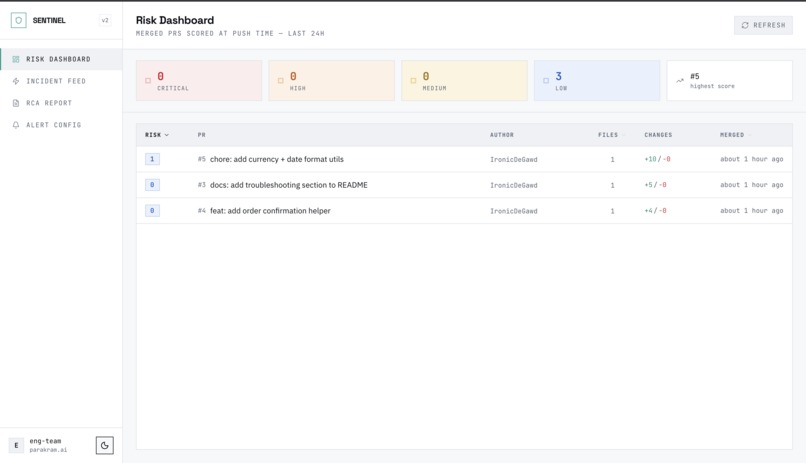Open the RCA Report sidebar item

pos(61,103)
